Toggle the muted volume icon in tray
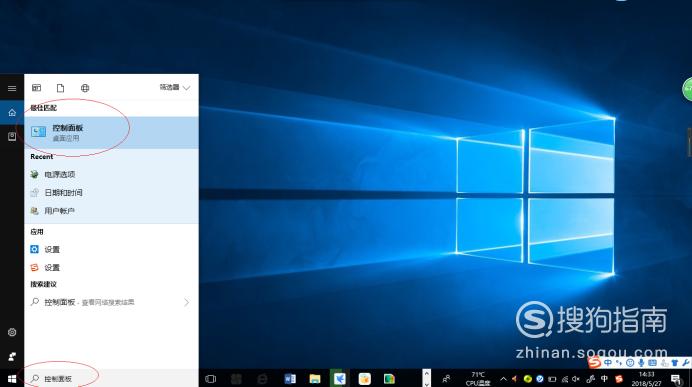This screenshot has width=692, height=387. click(576, 379)
